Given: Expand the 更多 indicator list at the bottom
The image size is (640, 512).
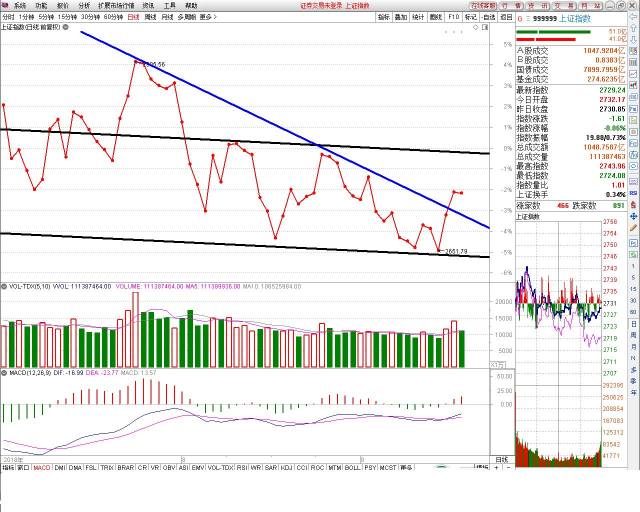Looking at the screenshot, I should point(406,467).
